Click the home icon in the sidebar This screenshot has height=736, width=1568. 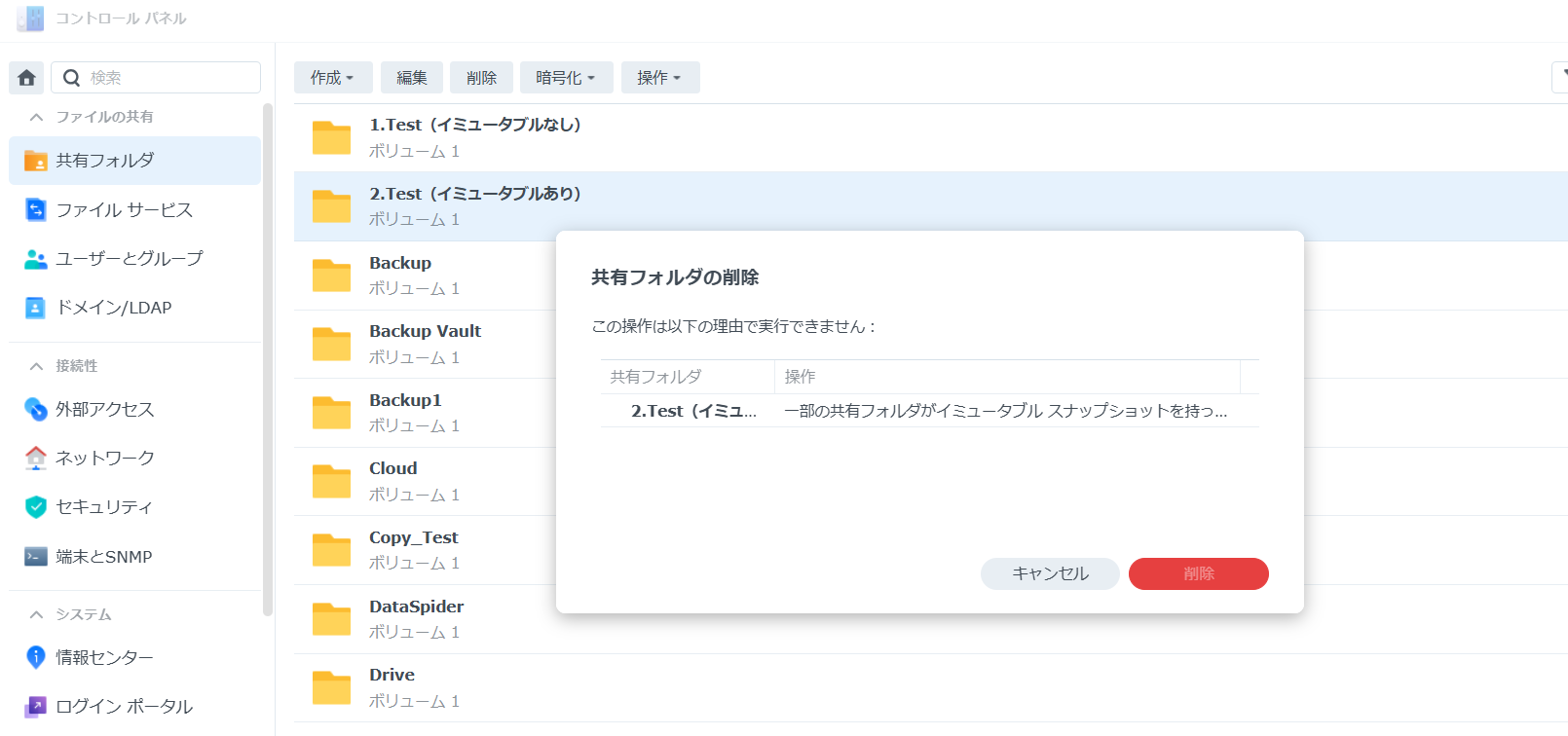click(26, 78)
